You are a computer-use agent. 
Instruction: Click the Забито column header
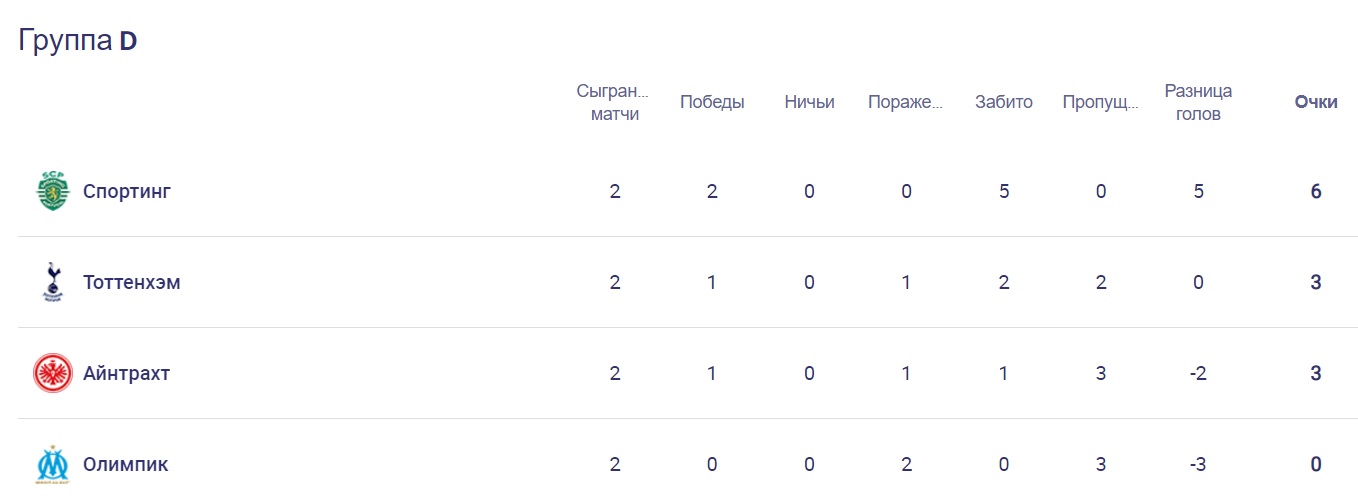click(x=1004, y=102)
